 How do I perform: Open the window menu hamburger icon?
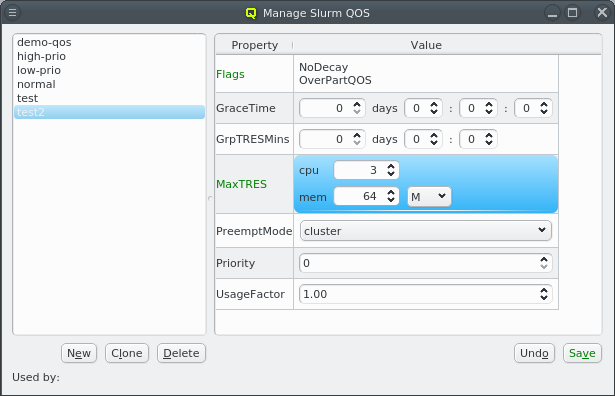13,13
